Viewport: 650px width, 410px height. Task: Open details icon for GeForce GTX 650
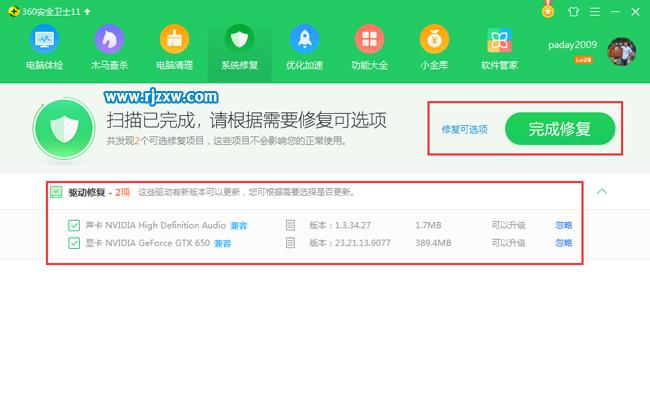[290, 243]
